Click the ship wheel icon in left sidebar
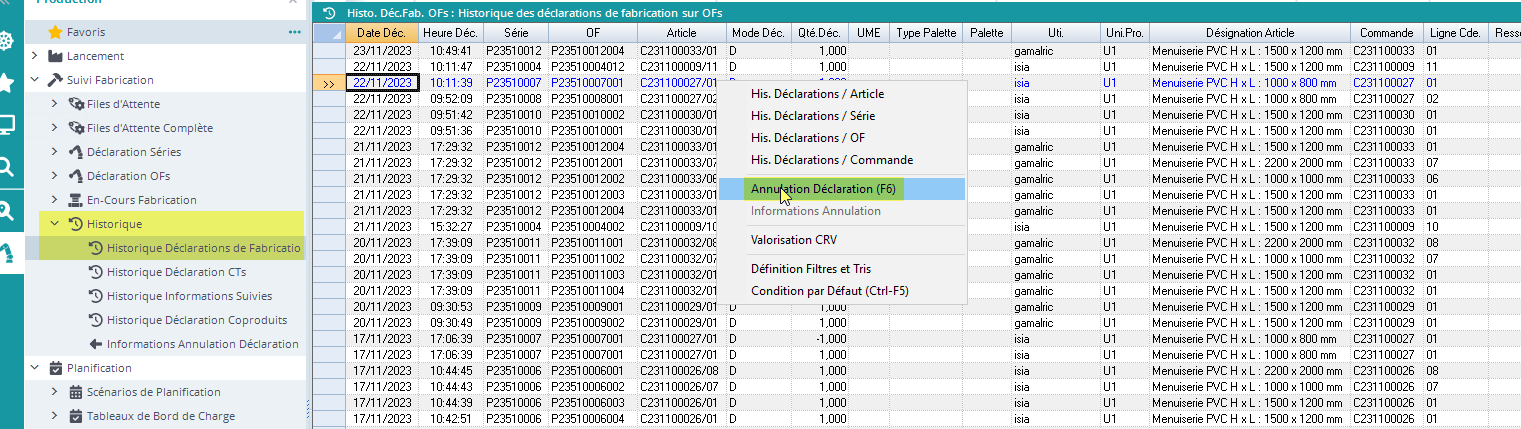The image size is (1521, 429). (7, 41)
